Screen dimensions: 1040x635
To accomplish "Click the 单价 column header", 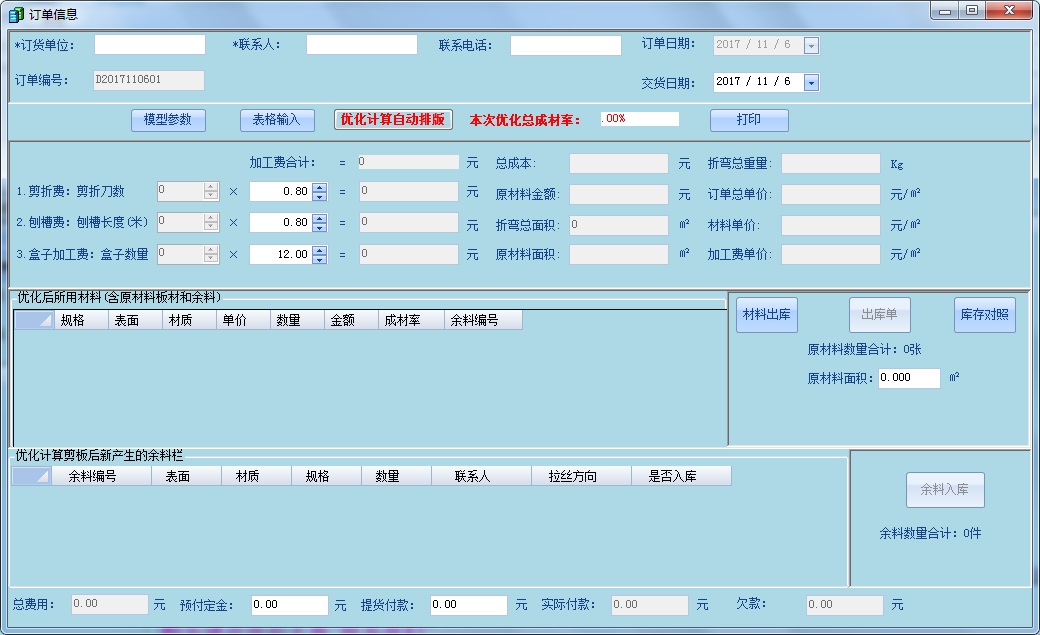I will (243, 320).
